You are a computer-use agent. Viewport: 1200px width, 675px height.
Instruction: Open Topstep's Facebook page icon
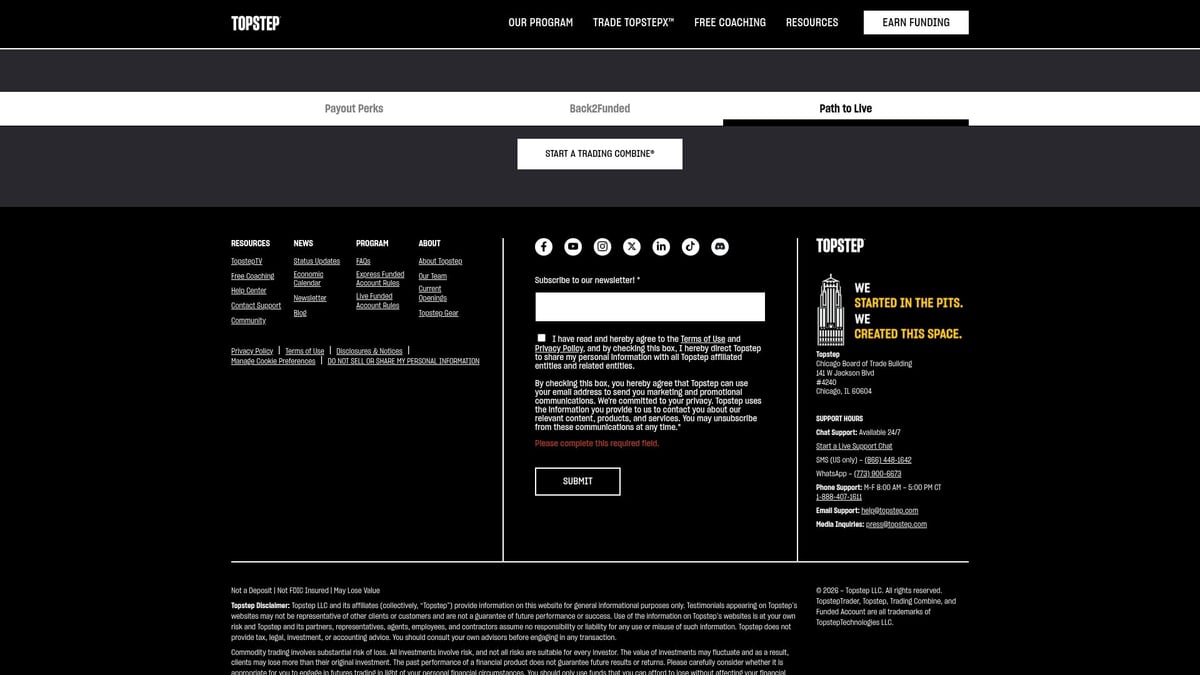(x=543, y=247)
